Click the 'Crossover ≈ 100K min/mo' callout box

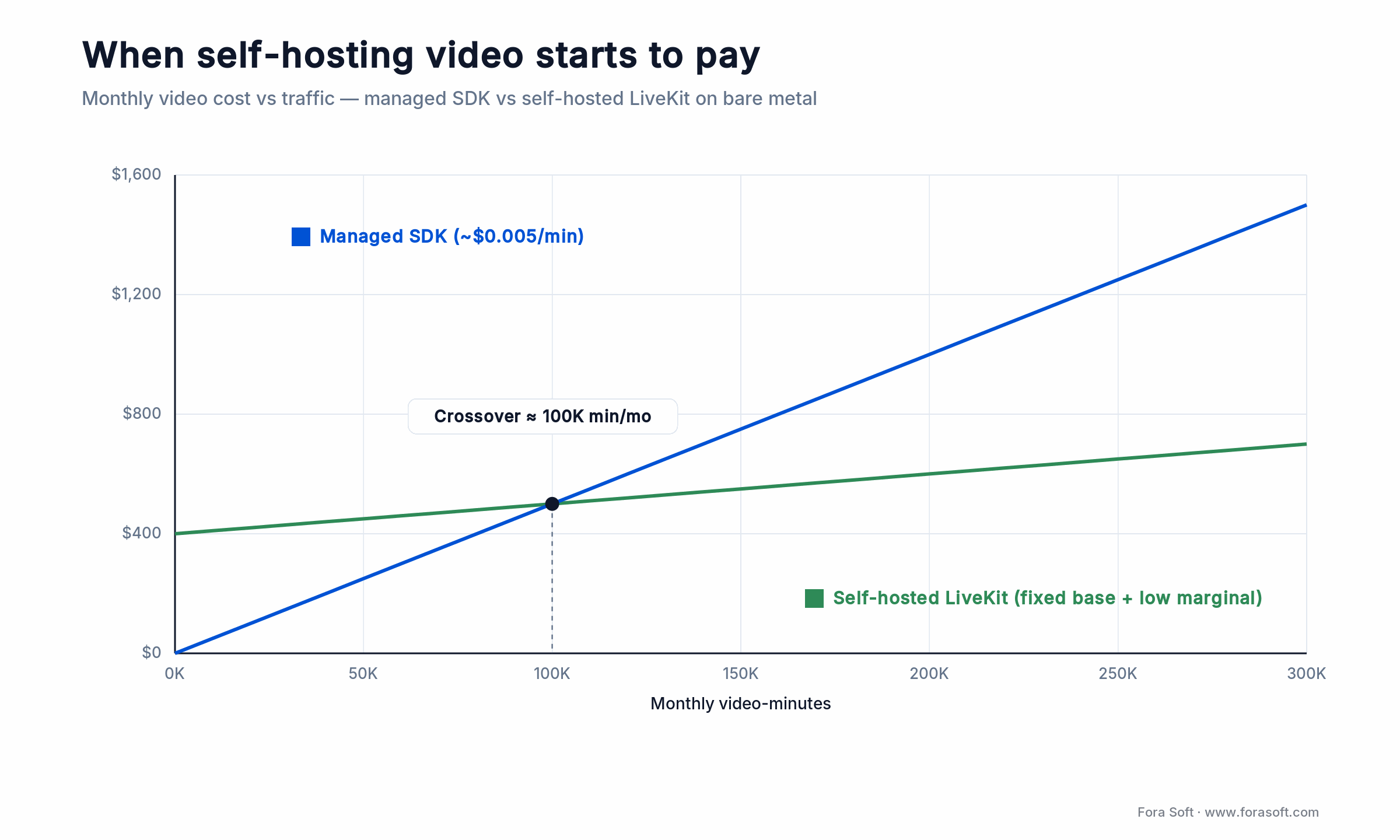542,416
